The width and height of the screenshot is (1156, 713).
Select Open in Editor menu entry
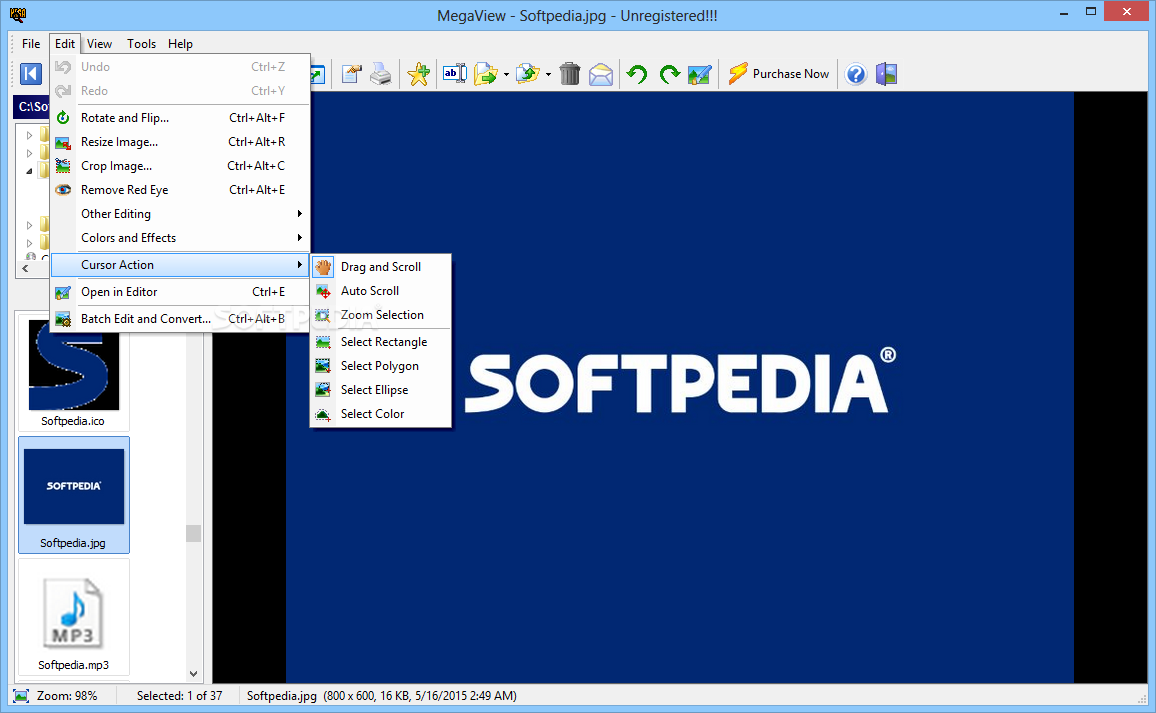click(x=180, y=292)
